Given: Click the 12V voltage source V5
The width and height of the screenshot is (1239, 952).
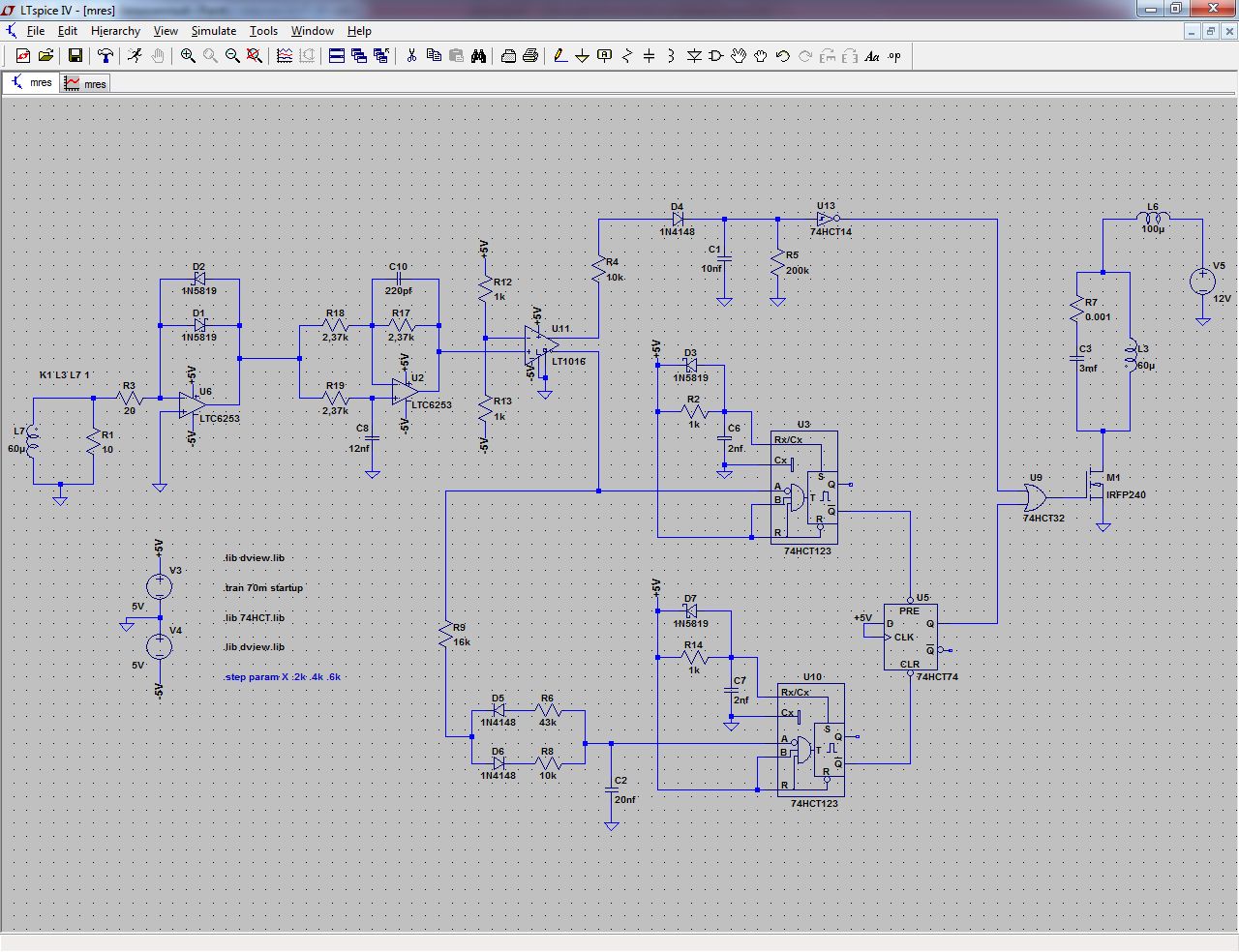Looking at the screenshot, I should click(x=1202, y=282).
